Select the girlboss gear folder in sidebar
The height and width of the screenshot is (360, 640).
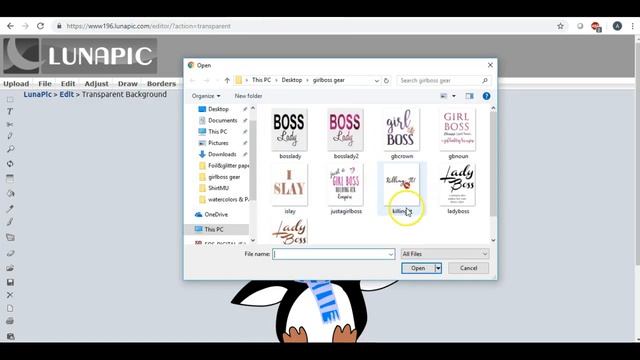[x=224, y=177]
